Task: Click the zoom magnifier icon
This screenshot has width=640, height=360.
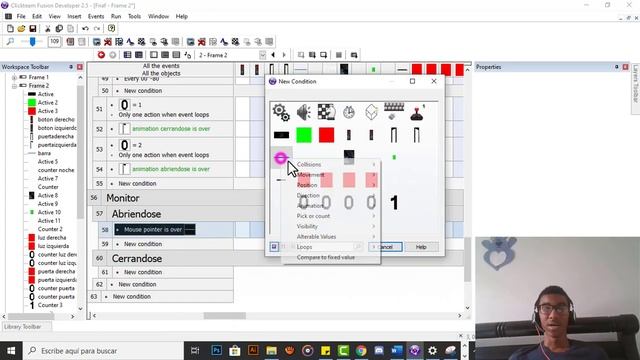Action: click(10, 42)
